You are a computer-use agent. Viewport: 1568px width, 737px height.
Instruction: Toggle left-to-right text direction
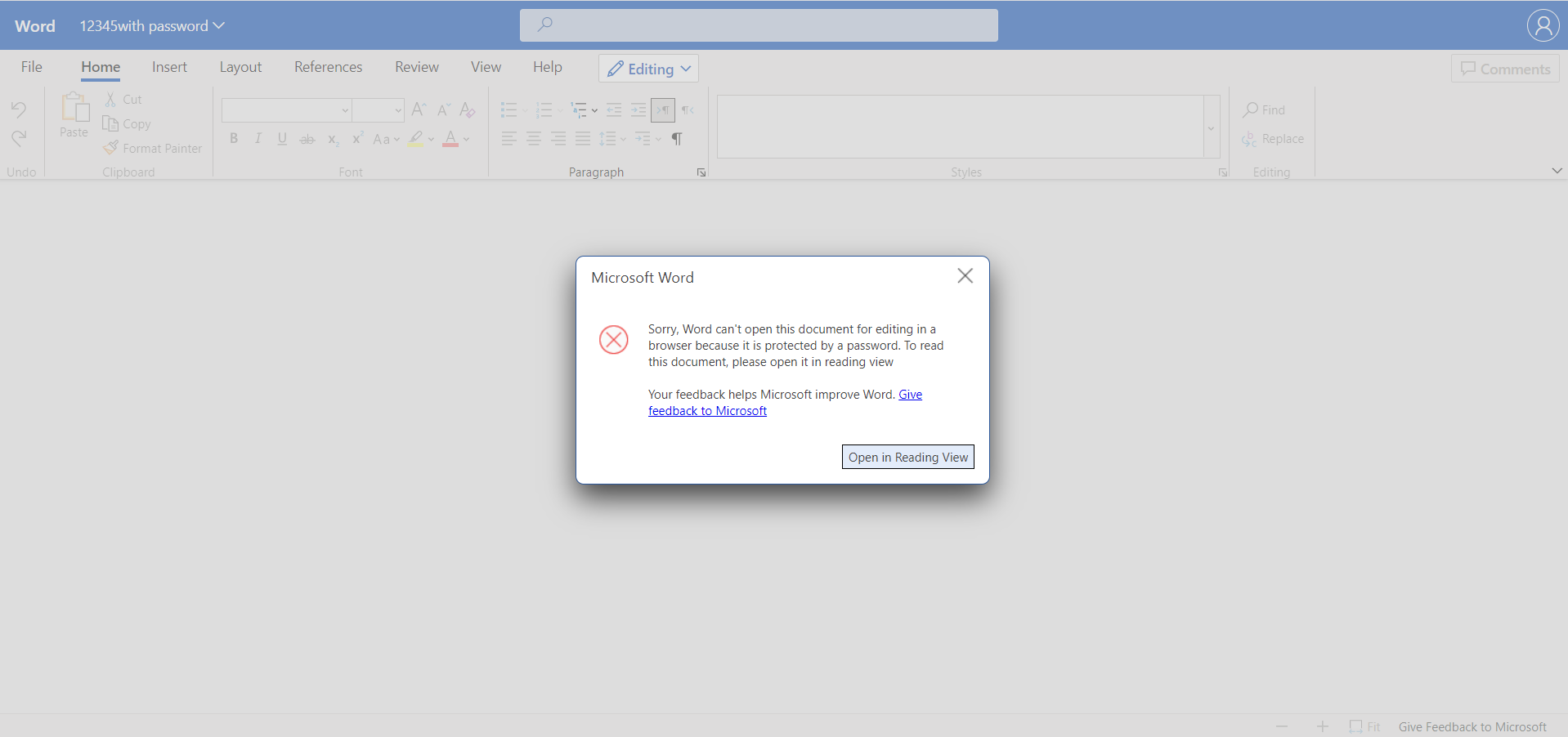click(663, 109)
